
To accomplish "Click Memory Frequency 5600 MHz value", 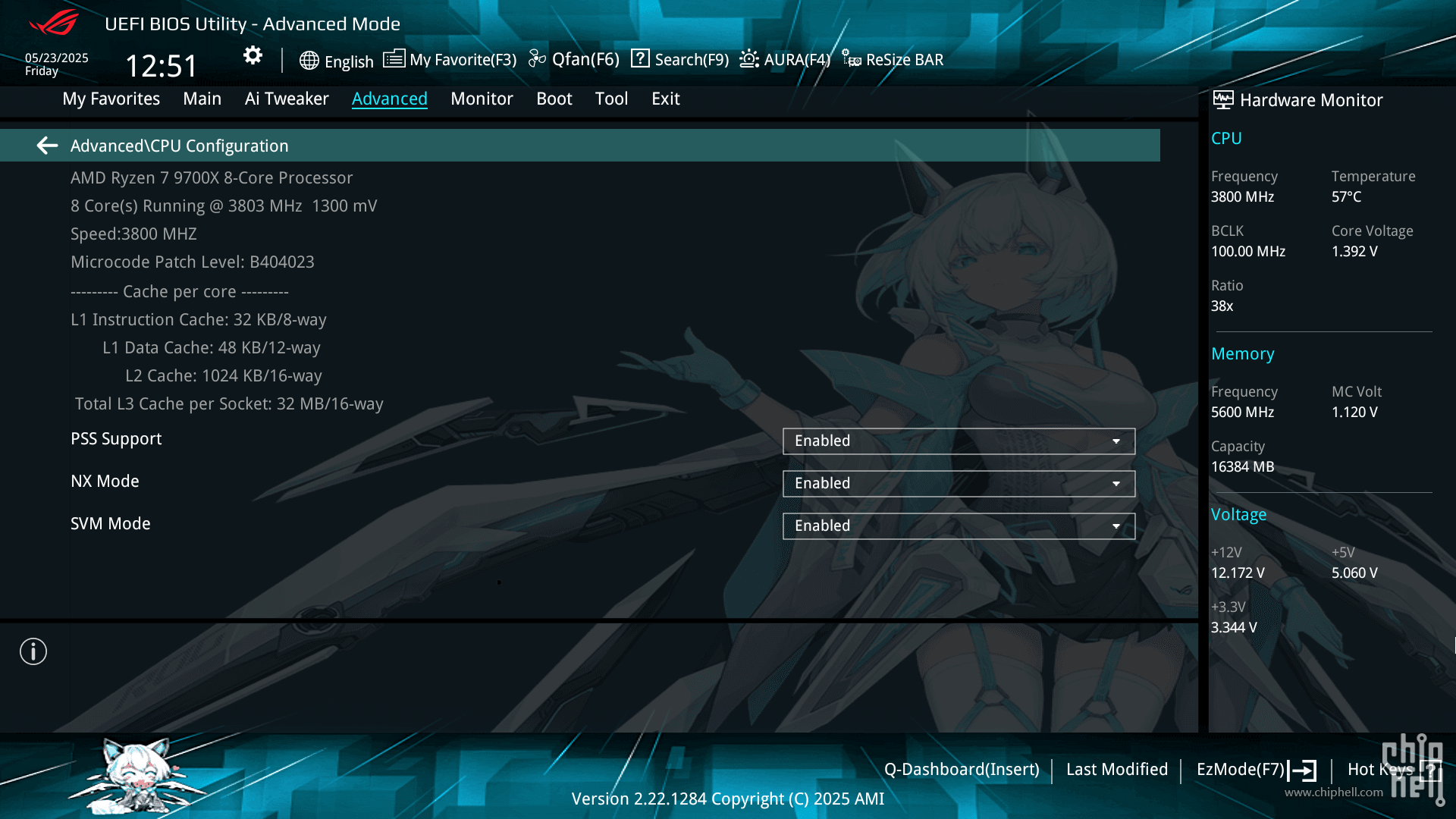I will (1242, 413).
